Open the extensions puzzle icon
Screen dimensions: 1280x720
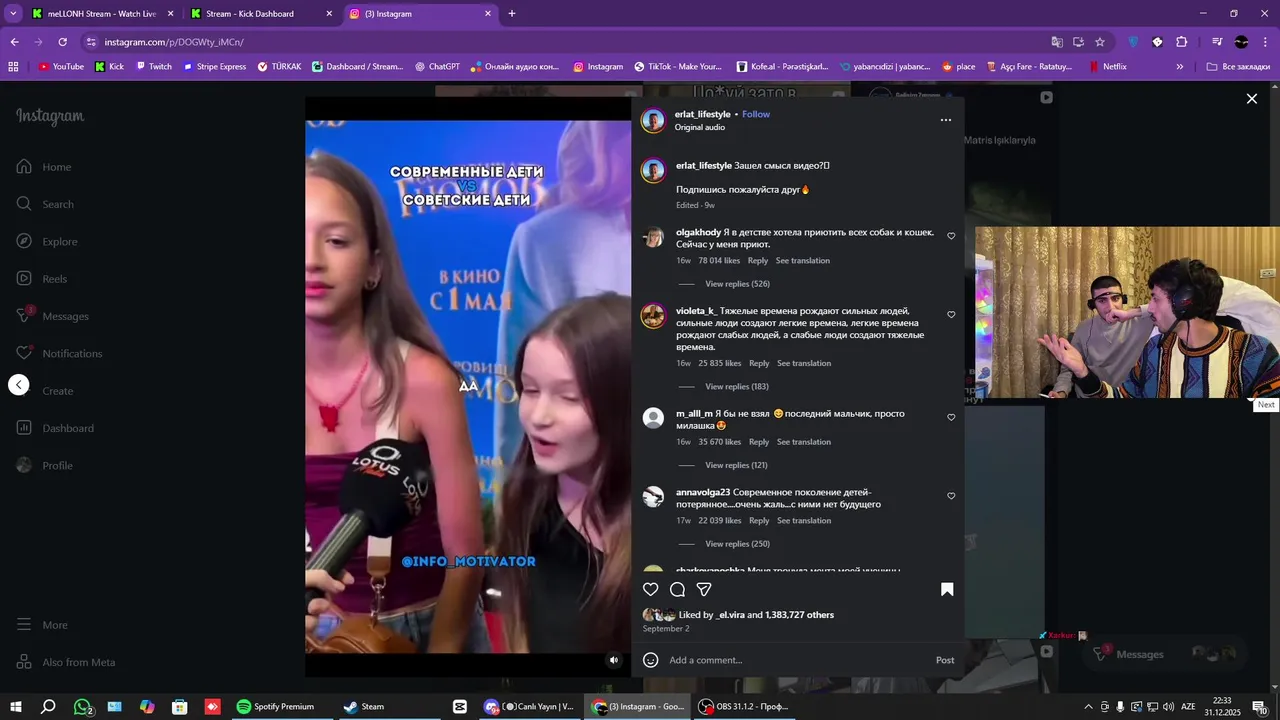click(x=1181, y=42)
